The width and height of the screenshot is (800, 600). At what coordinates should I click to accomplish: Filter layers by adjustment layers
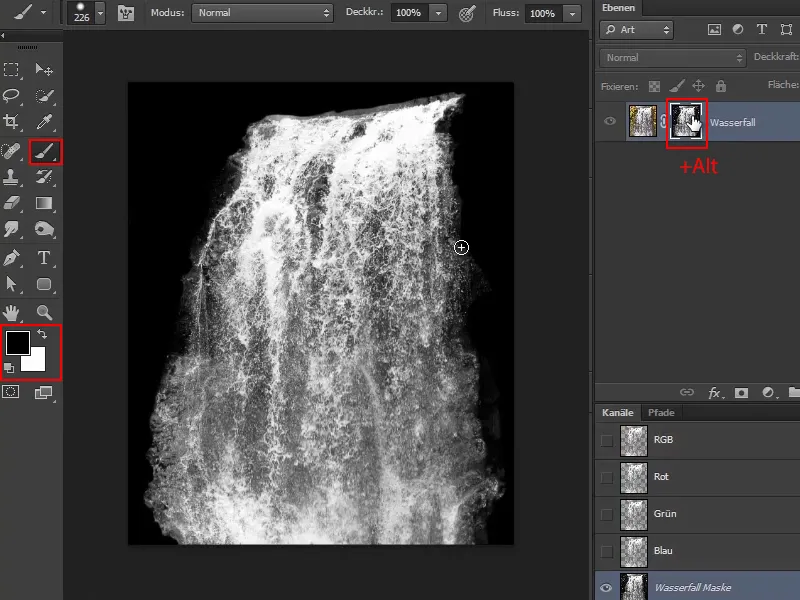[738, 30]
